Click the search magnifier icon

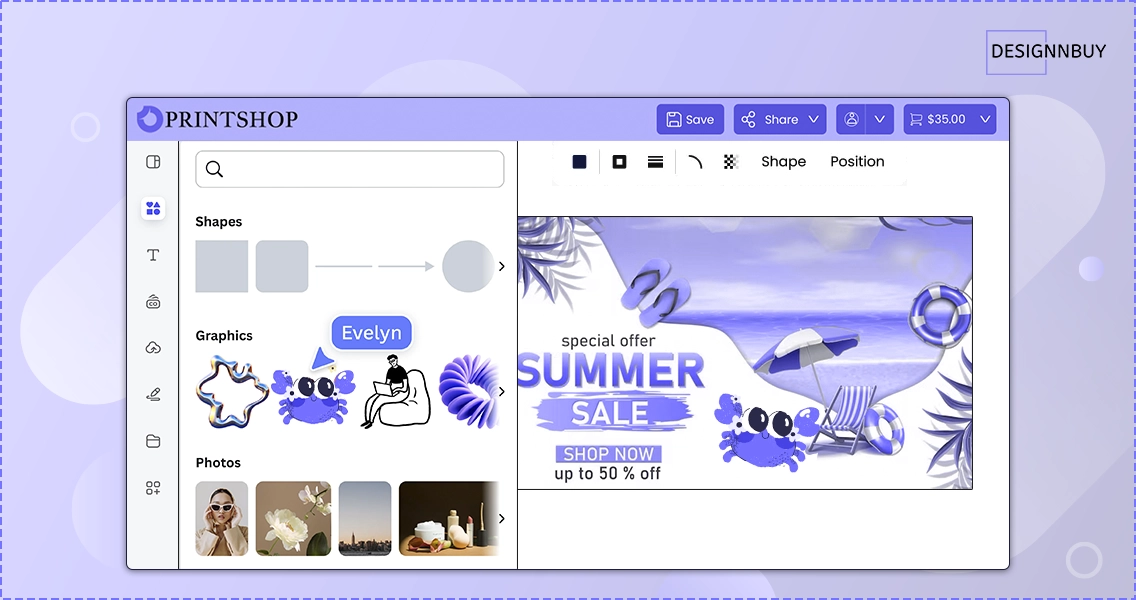214,170
